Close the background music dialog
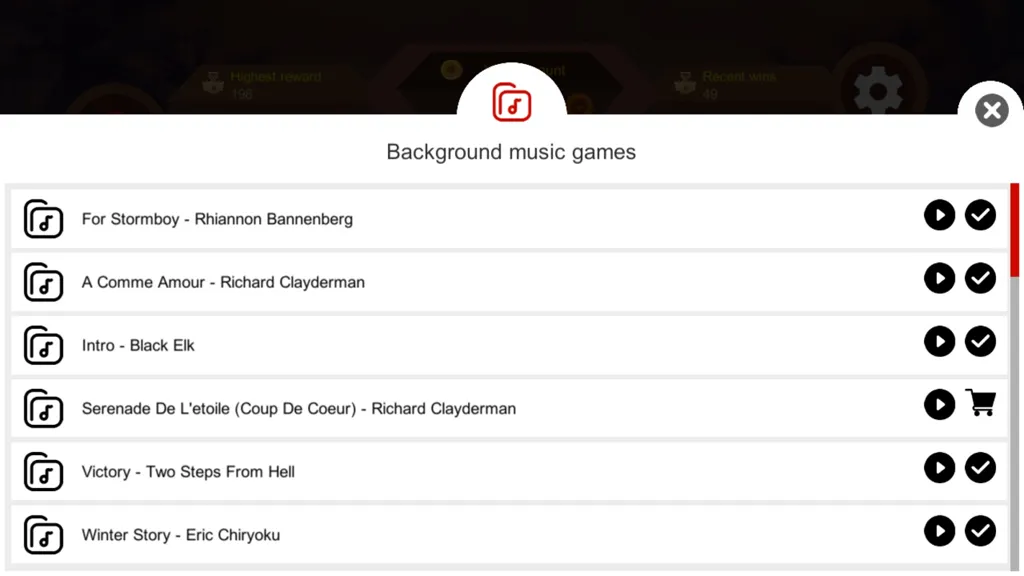Viewport: 1024px width, 576px height. (991, 110)
